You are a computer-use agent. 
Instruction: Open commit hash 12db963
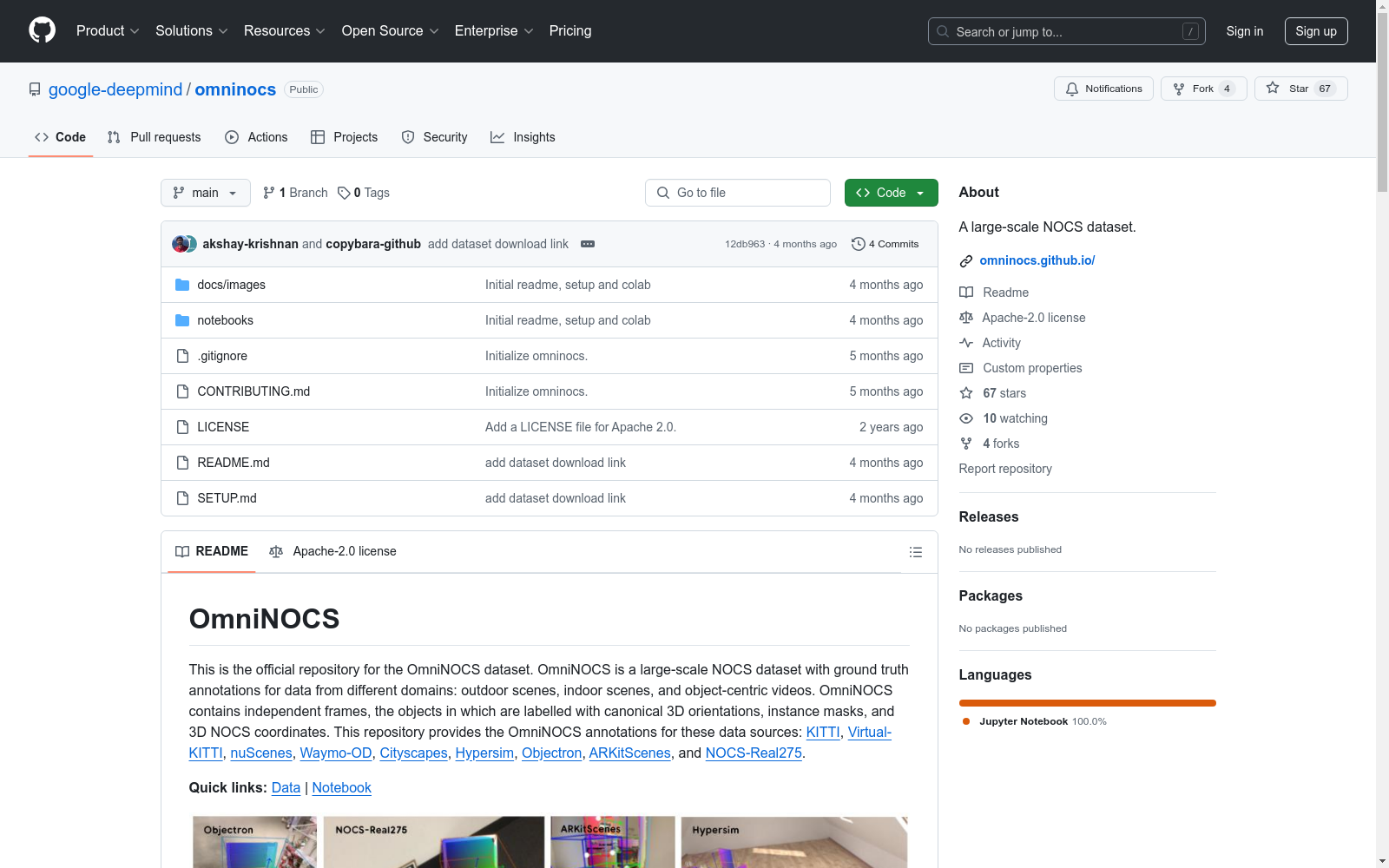(745, 244)
